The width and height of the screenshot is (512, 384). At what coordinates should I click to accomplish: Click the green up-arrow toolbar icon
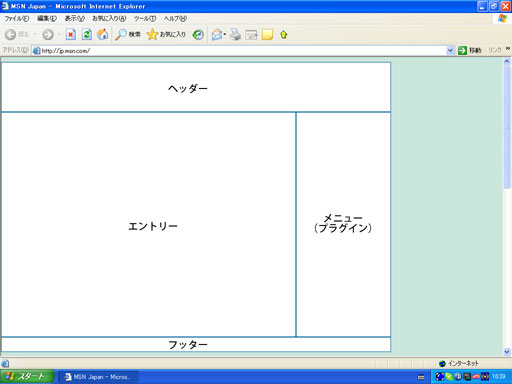click(284, 35)
